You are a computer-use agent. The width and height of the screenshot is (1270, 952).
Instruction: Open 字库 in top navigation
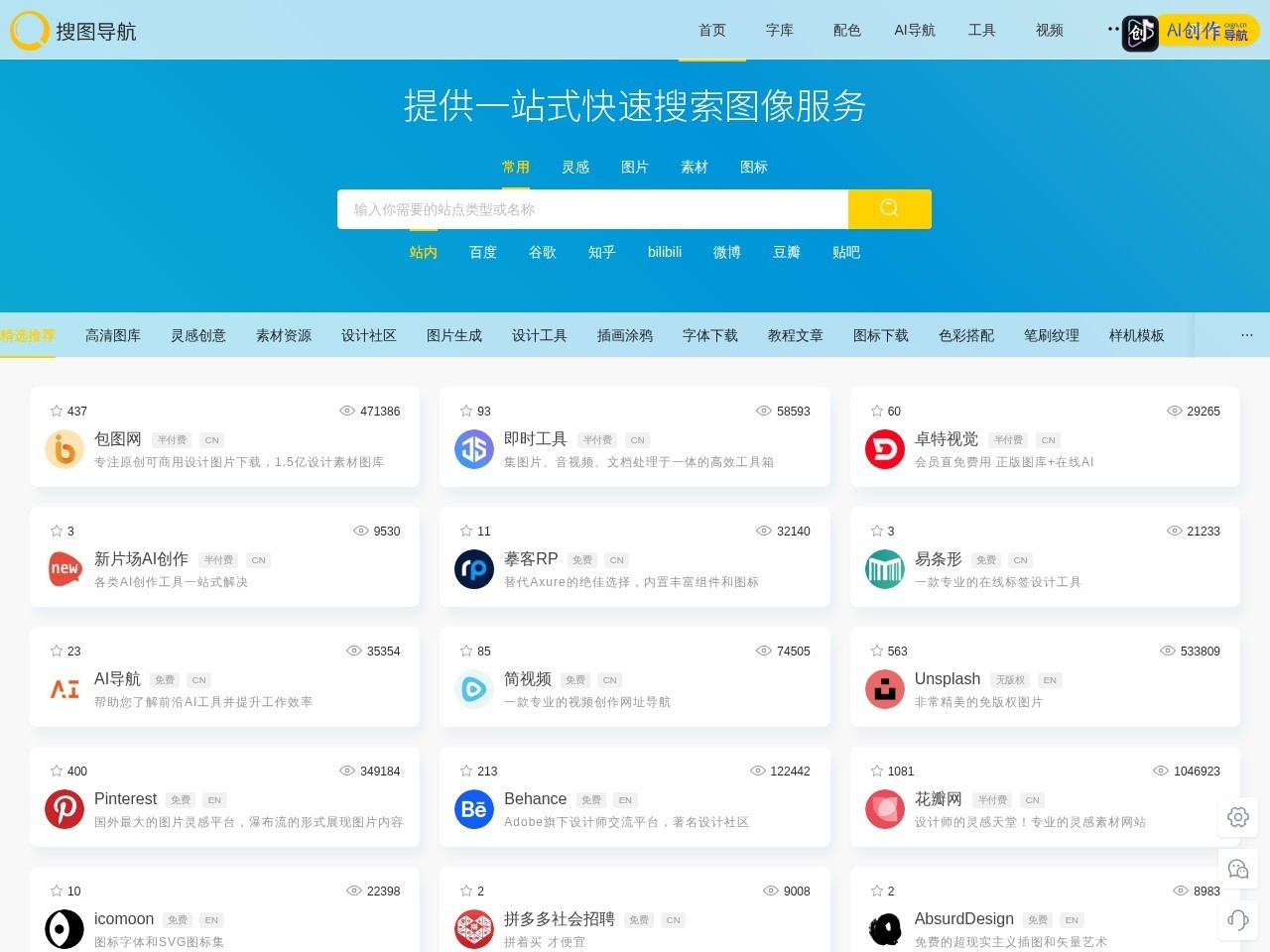pos(780,30)
